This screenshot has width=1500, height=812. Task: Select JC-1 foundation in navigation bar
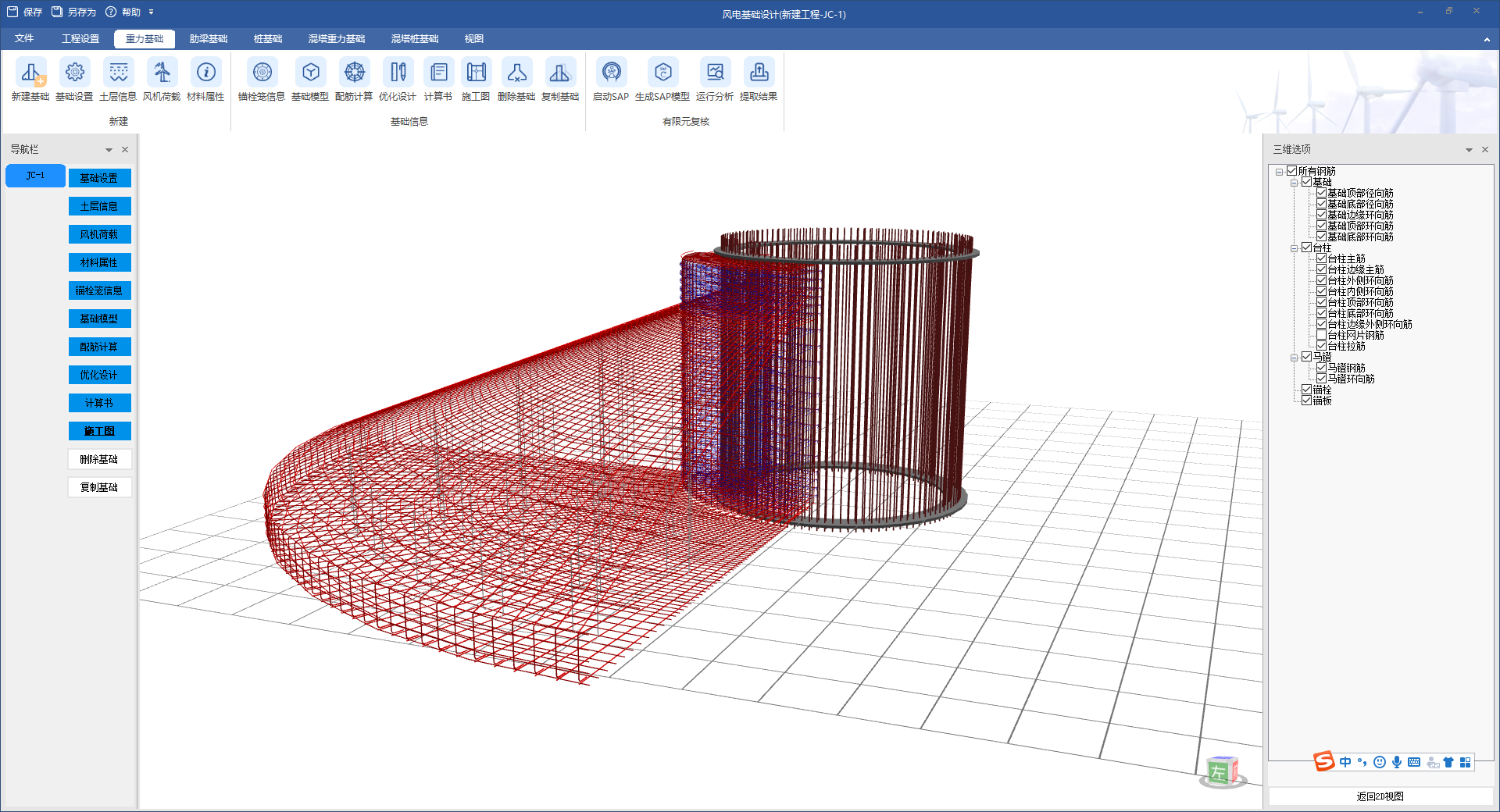[35, 176]
